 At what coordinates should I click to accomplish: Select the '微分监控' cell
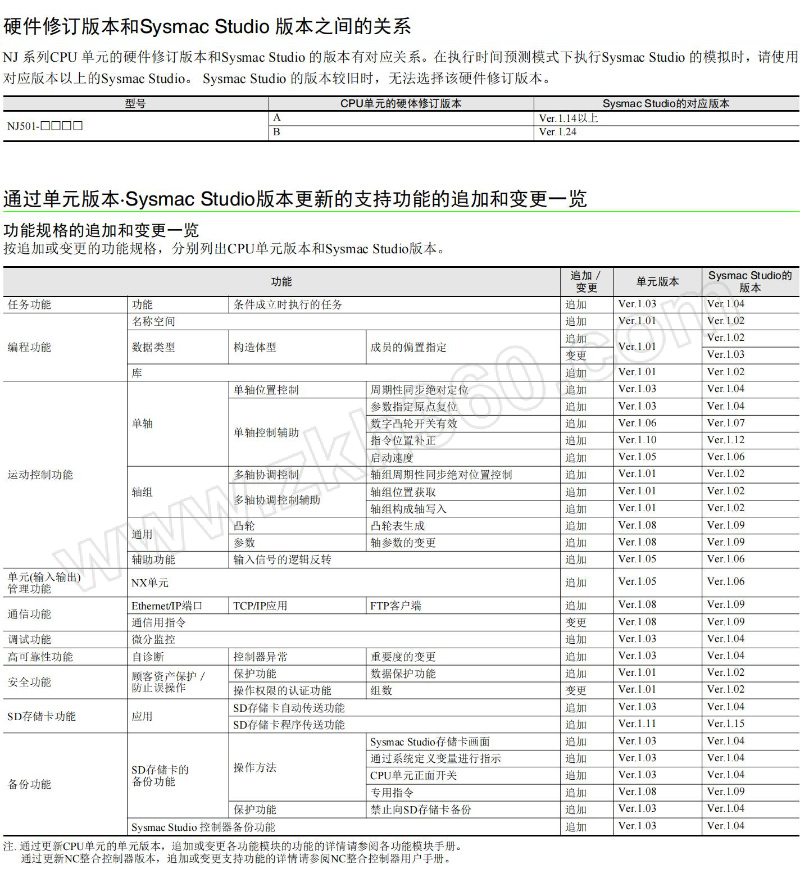[x=153, y=639]
